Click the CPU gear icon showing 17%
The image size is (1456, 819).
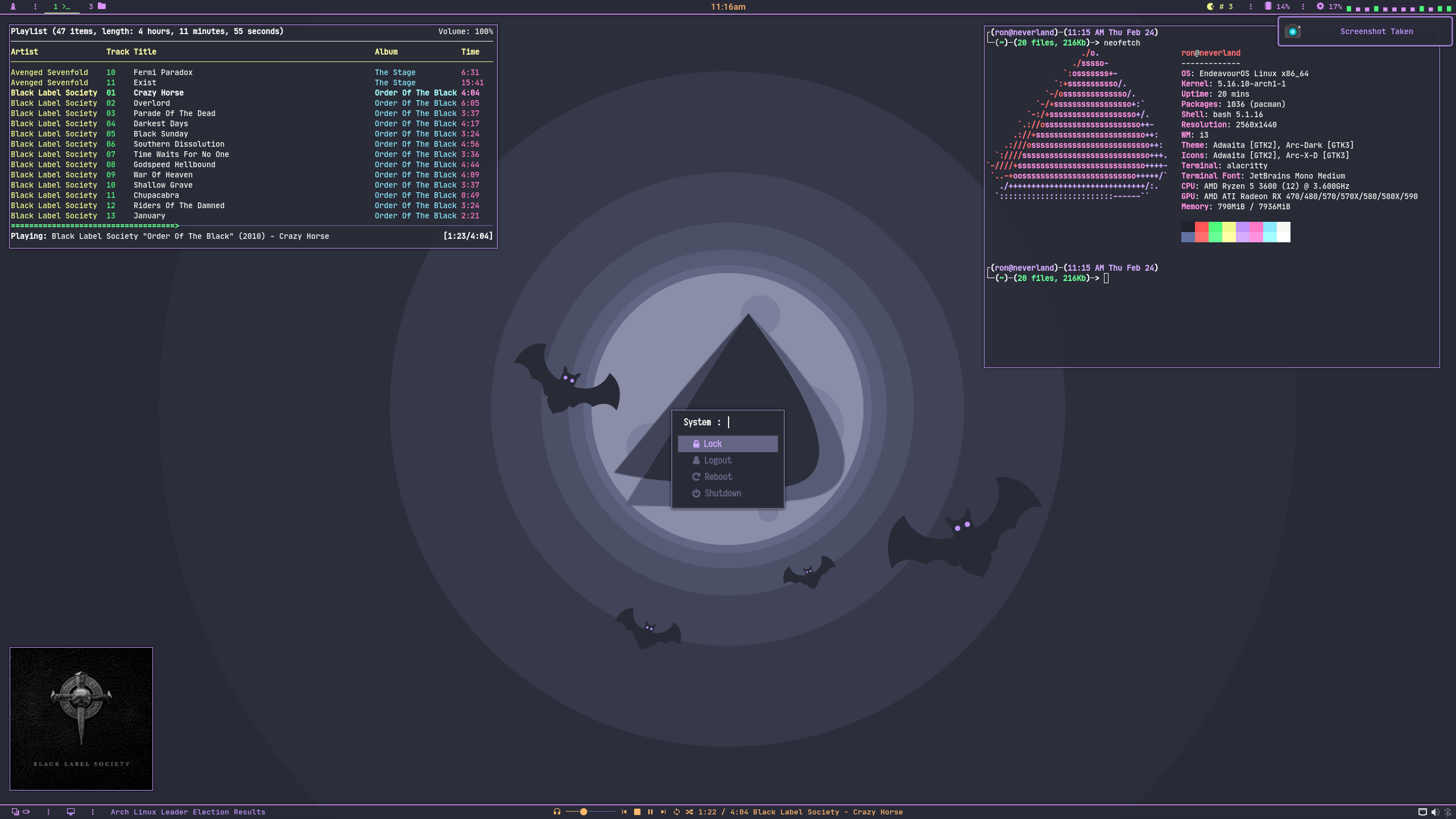(1320, 7)
